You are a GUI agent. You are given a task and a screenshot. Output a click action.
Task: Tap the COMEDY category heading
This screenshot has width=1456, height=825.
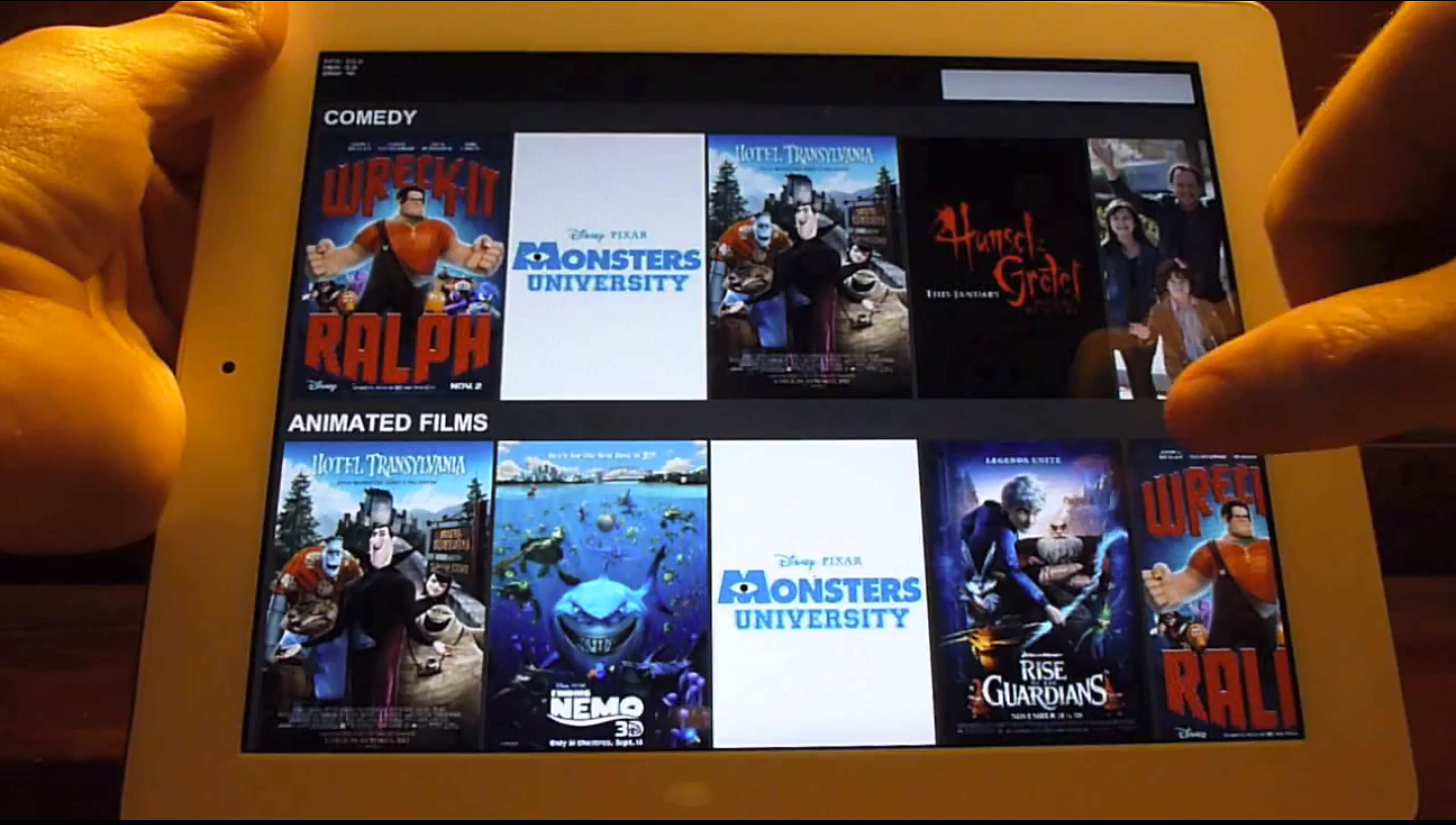tap(370, 118)
